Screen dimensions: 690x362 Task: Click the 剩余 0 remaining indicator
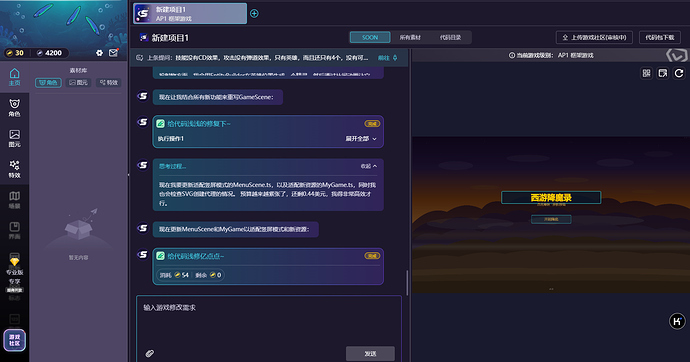tap(208, 275)
